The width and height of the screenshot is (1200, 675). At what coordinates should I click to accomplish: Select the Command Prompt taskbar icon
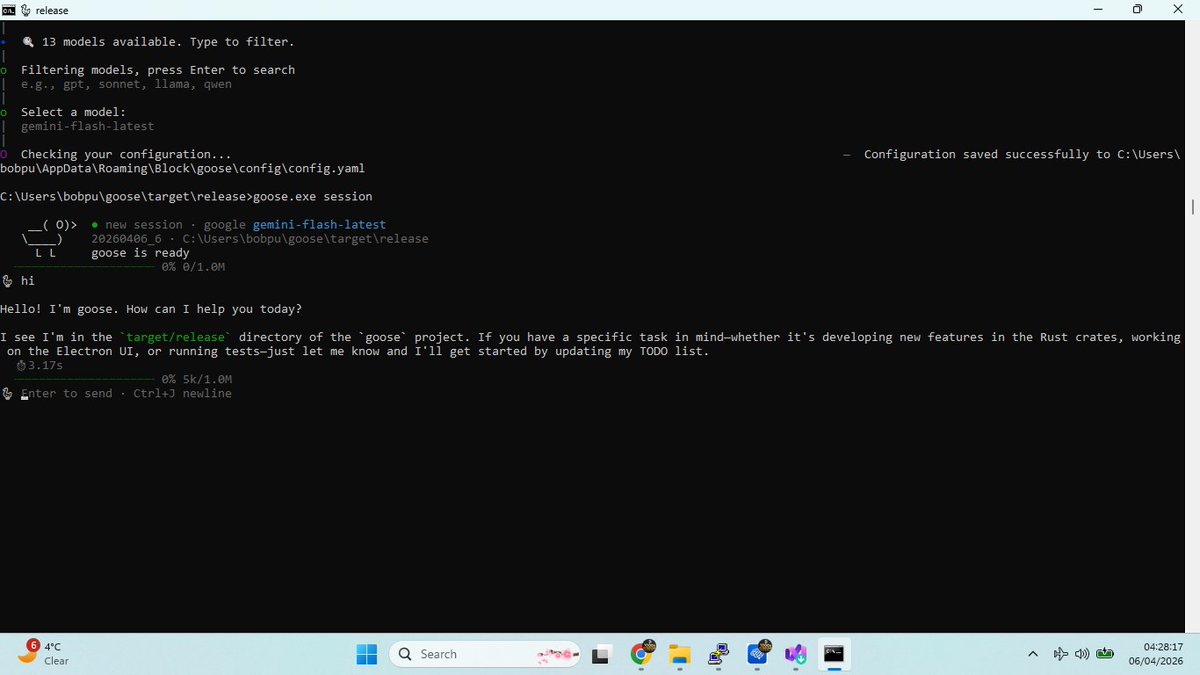tap(834, 654)
